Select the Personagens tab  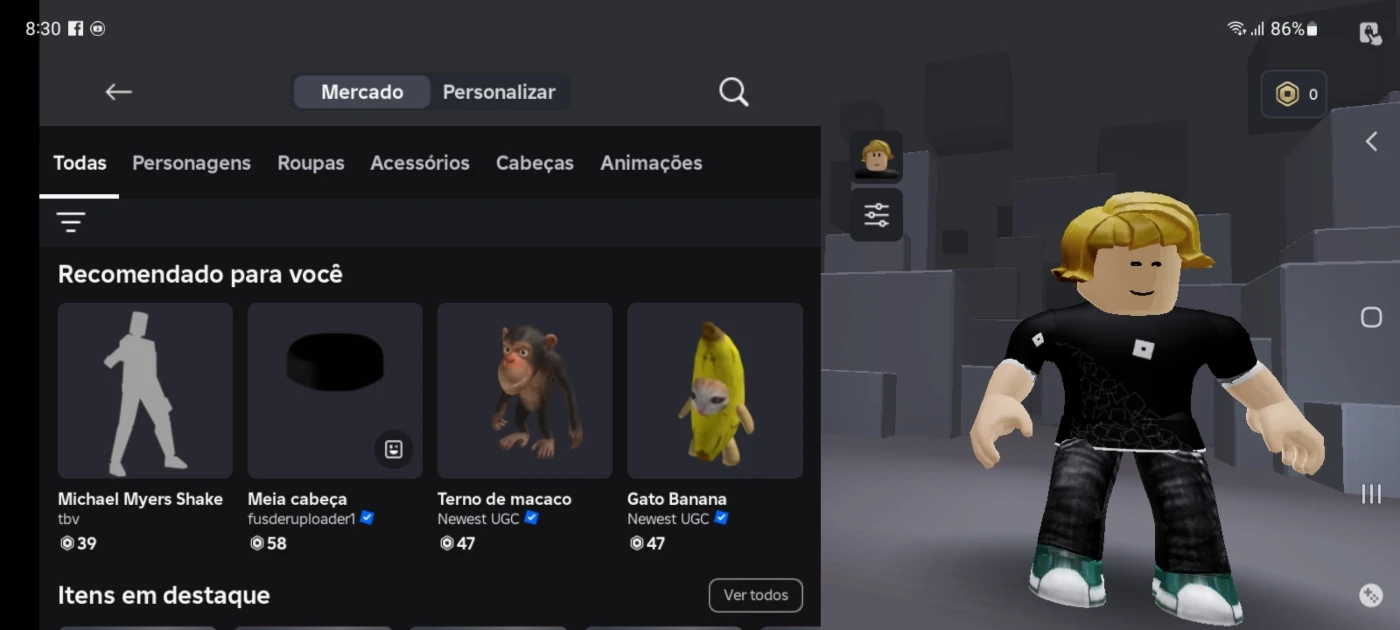click(192, 163)
